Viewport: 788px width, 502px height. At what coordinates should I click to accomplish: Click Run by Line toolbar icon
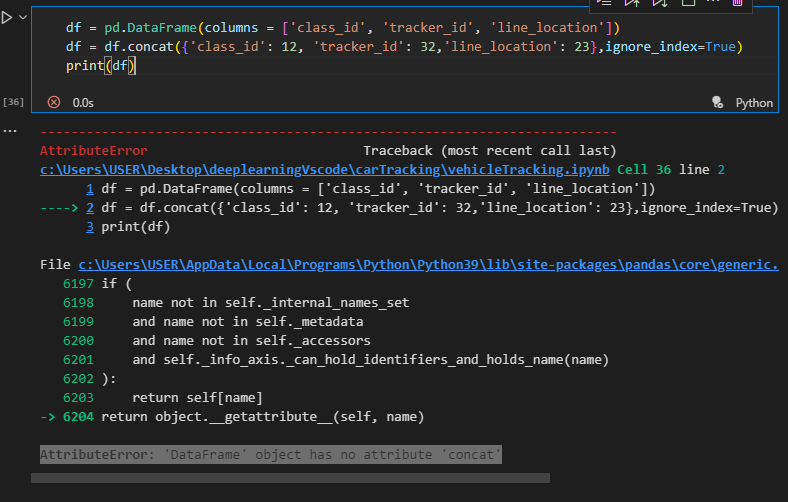click(604, 3)
